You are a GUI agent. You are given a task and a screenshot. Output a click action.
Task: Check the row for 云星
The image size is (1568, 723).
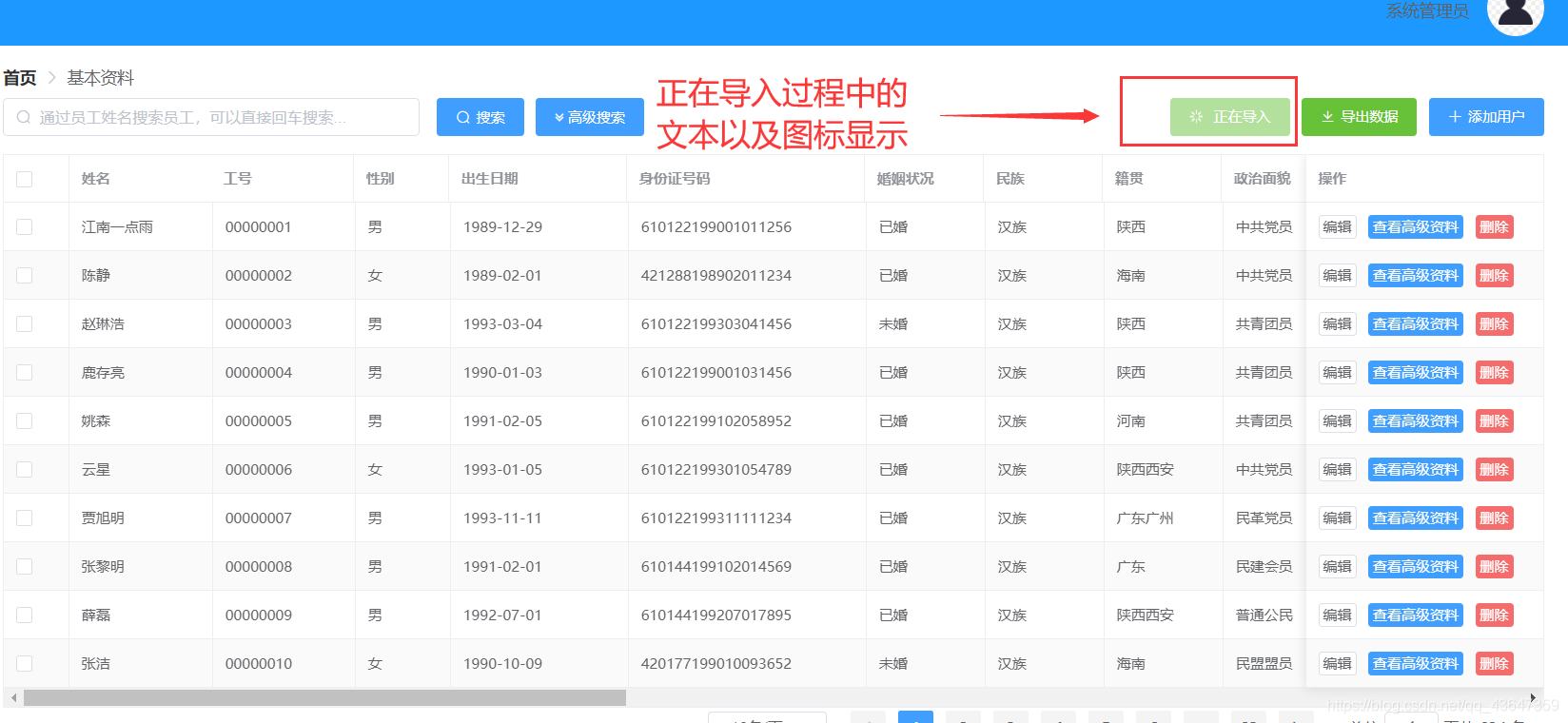tap(25, 469)
